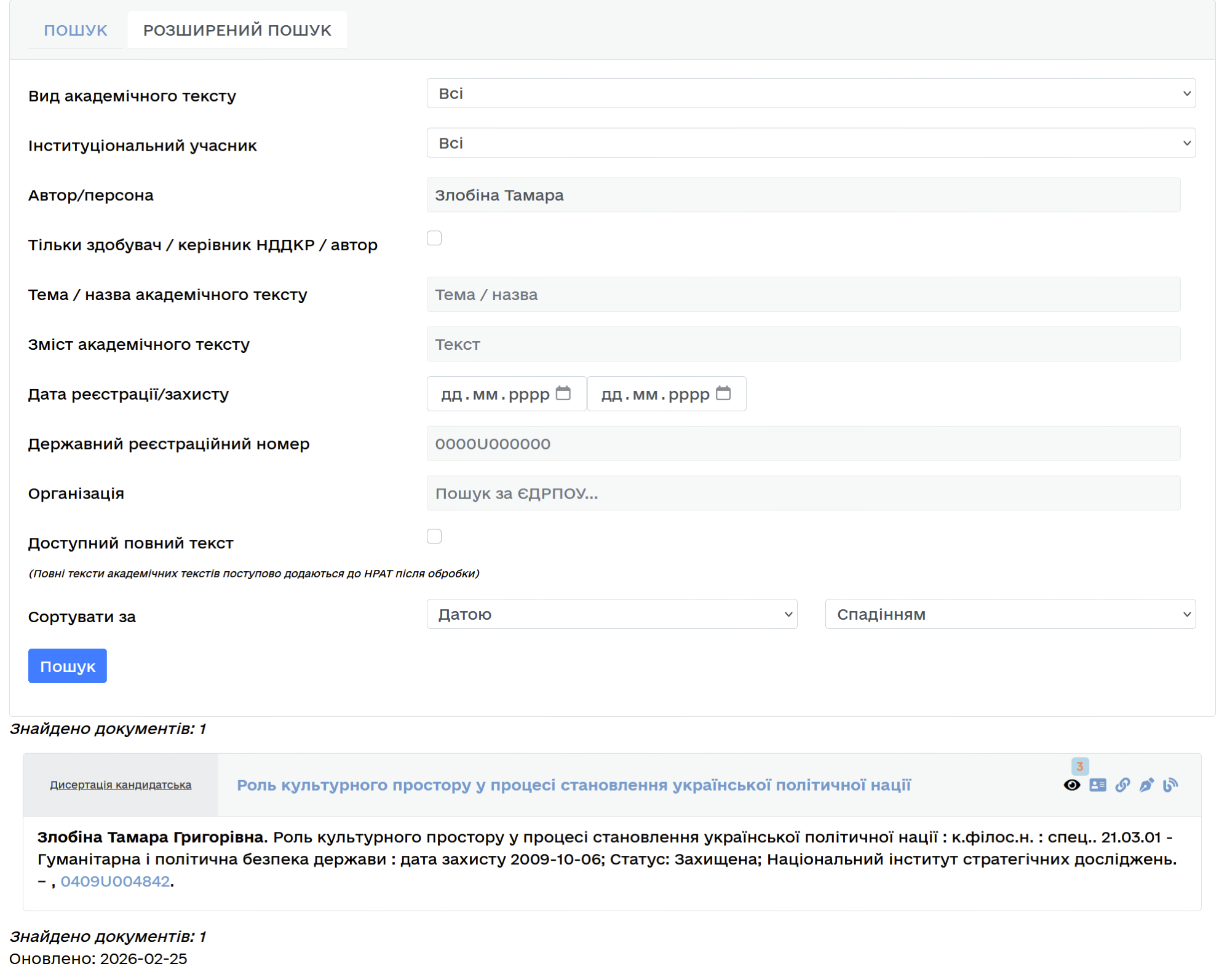Click the chain link icon on result
Viewport: 1230px width, 980px height.
(x=1122, y=784)
